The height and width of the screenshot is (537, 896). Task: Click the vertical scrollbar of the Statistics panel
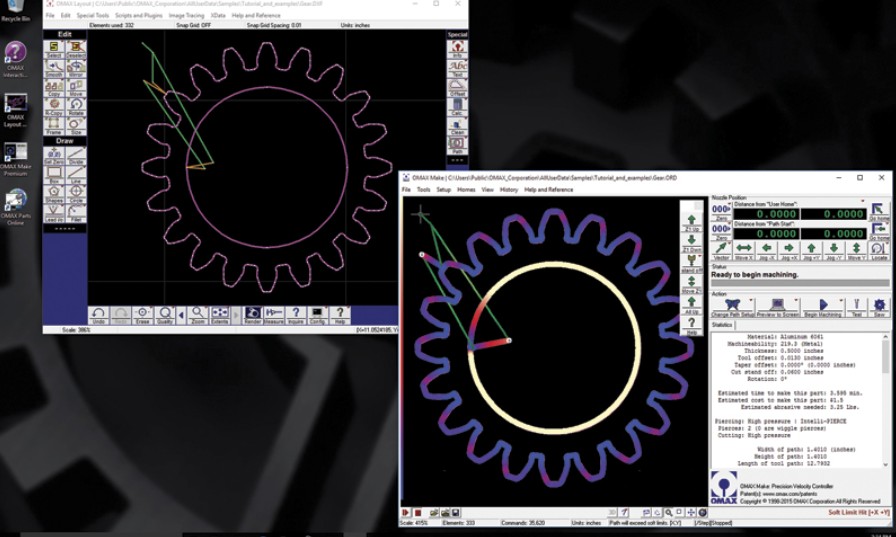tap(887, 400)
